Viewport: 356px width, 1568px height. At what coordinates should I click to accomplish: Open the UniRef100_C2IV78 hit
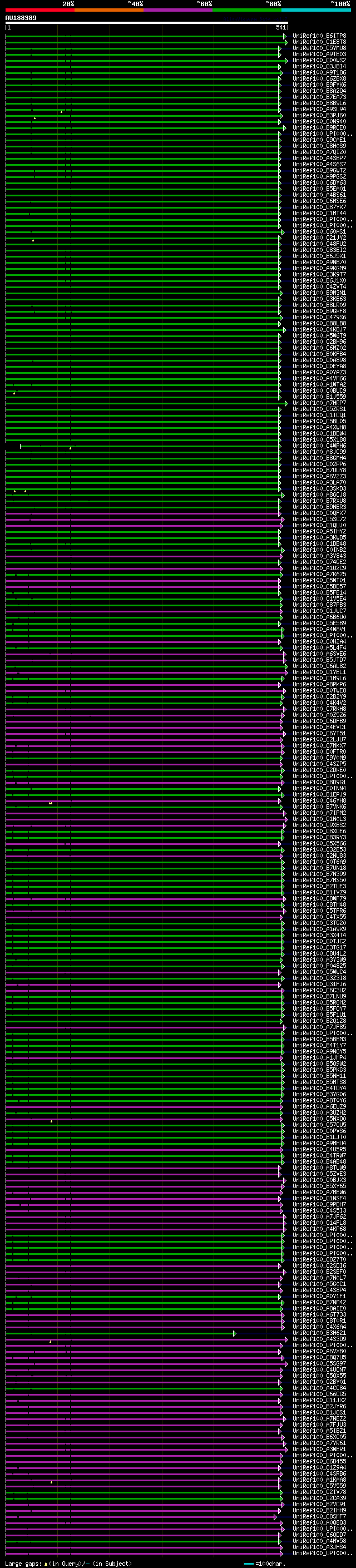319,1492
